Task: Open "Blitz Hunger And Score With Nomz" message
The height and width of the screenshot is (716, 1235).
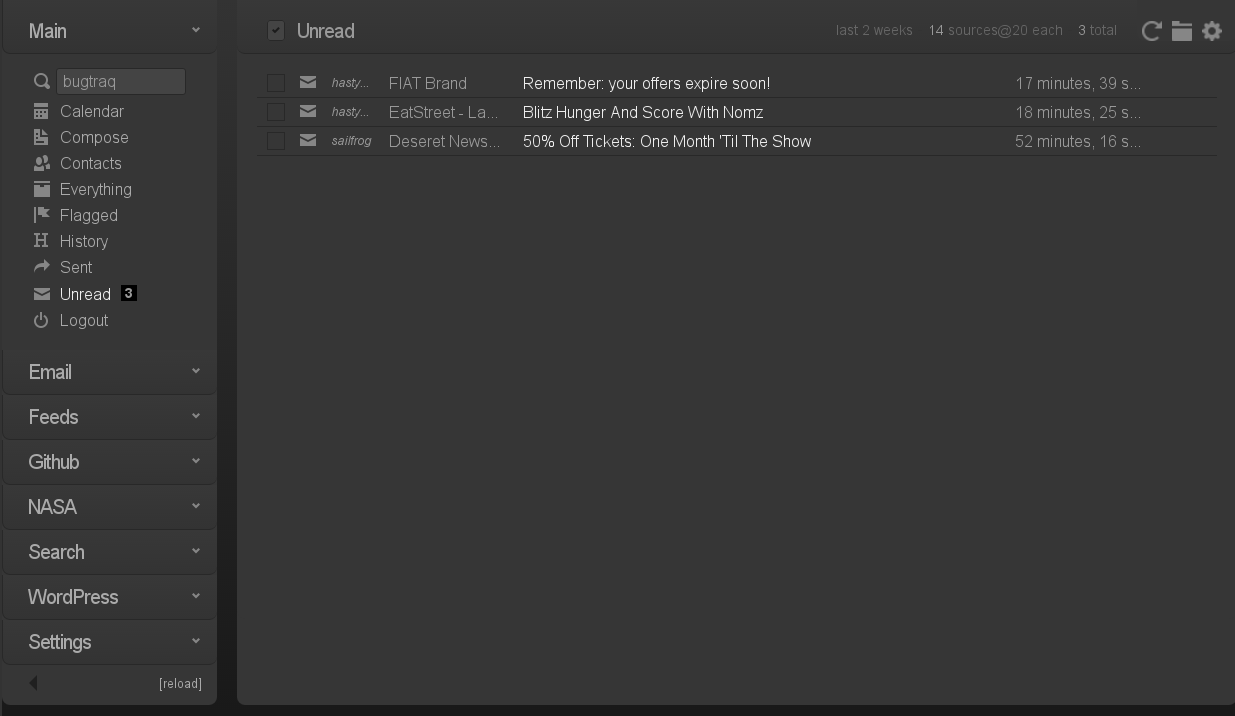Action: [x=642, y=112]
